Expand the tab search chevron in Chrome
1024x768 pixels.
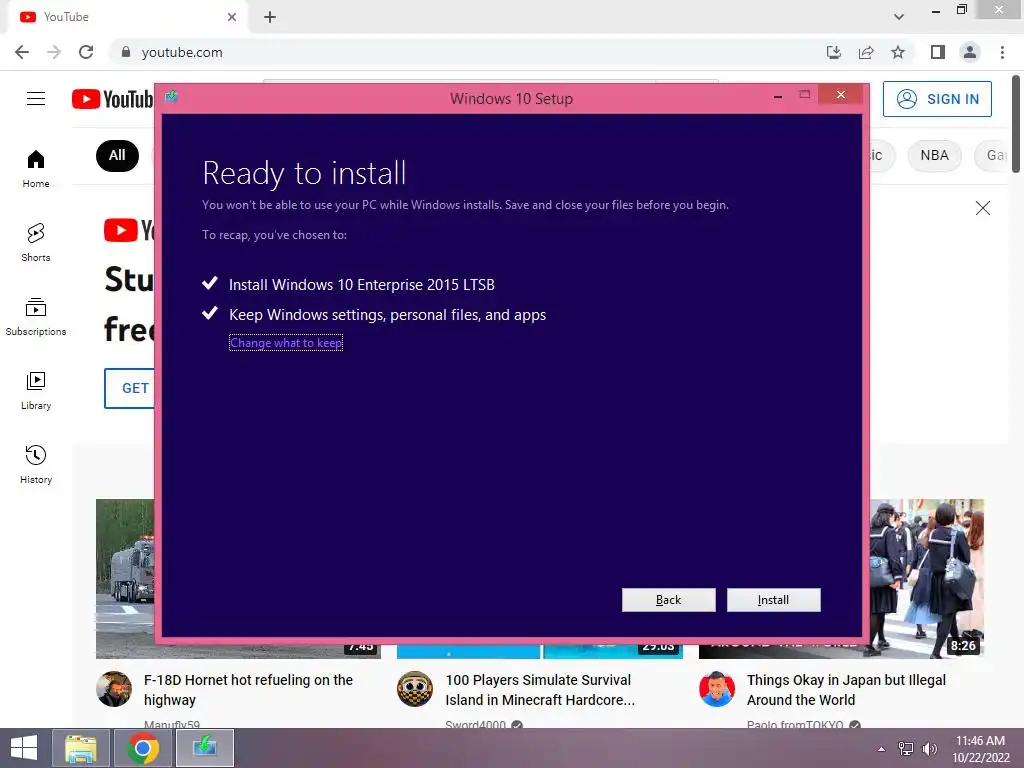(x=899, y=17)
